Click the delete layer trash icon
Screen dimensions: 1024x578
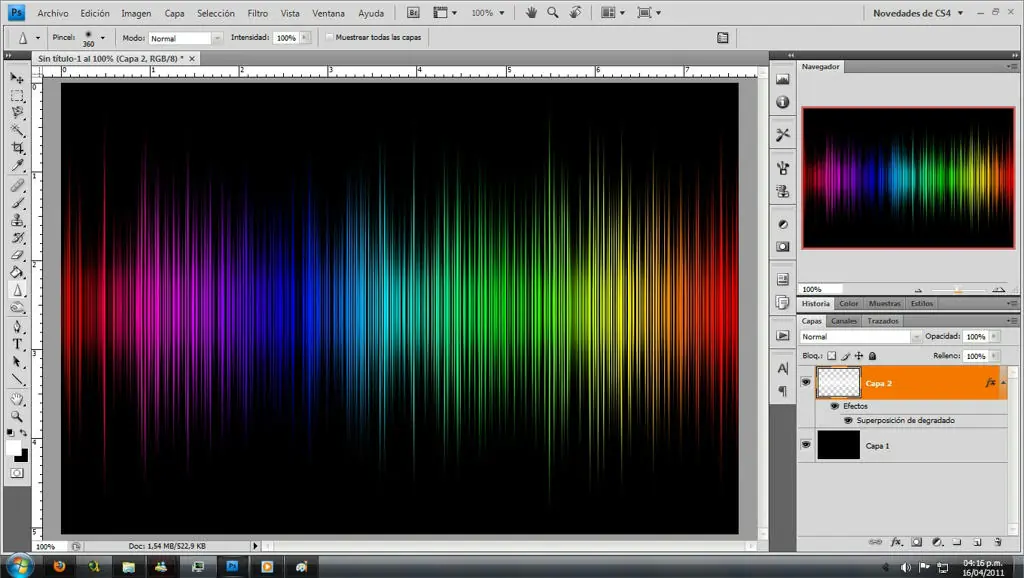(996, 542)
